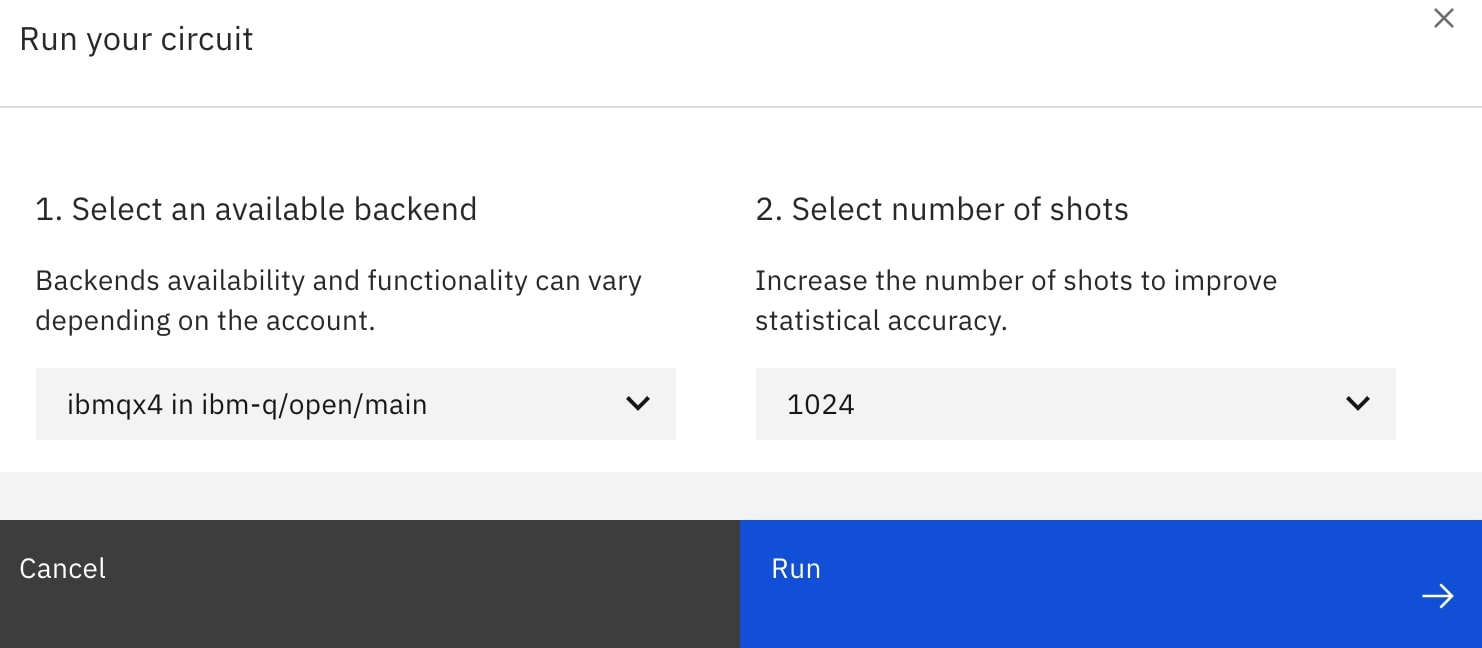Expand the shots selector chevron

pos(1357,404)
